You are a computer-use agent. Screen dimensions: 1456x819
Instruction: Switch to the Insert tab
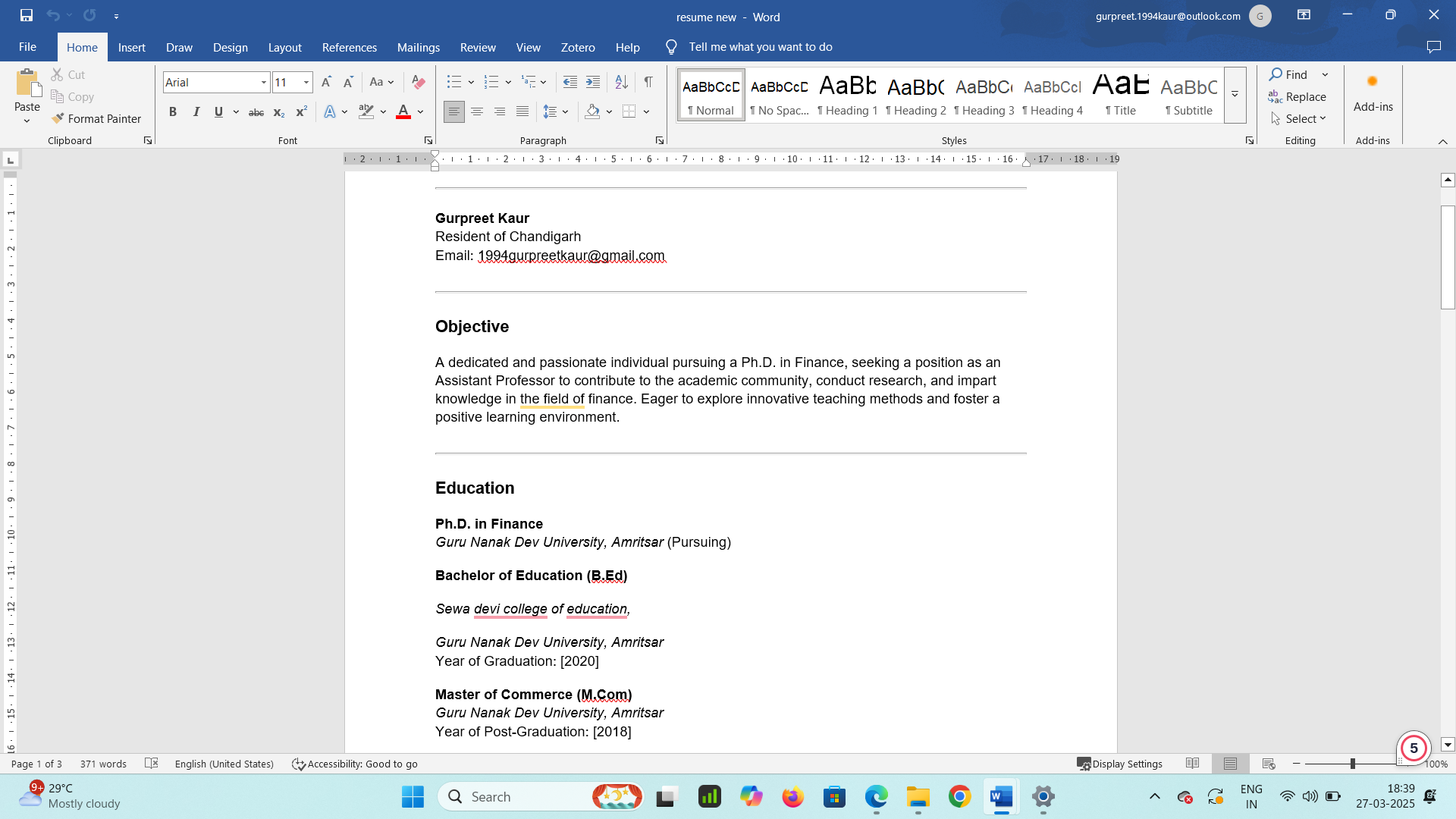pyautogui.click(x=132, y=47)
